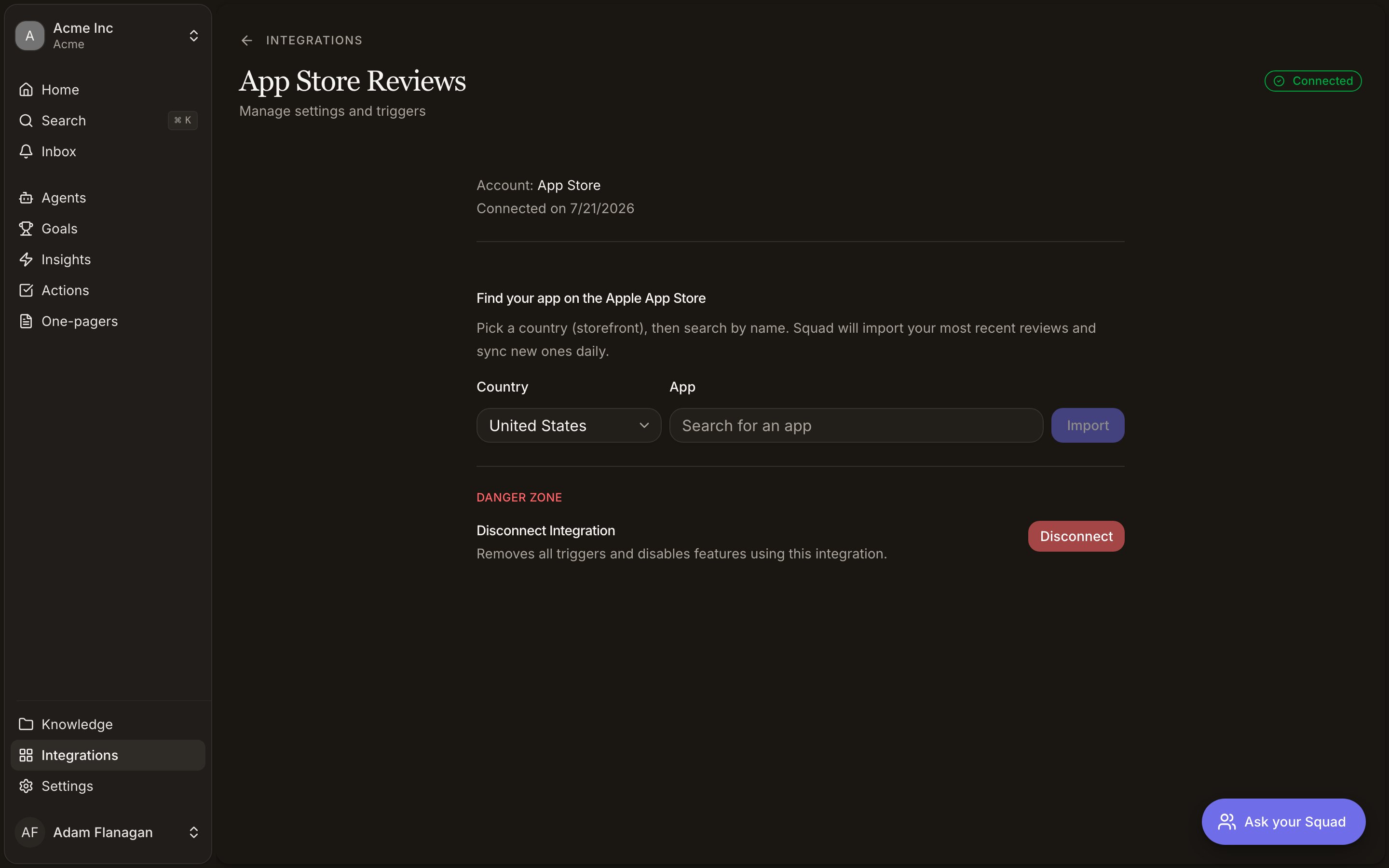Click the Actions checkbox icon
1389x868 pixels.
(26, 290)
